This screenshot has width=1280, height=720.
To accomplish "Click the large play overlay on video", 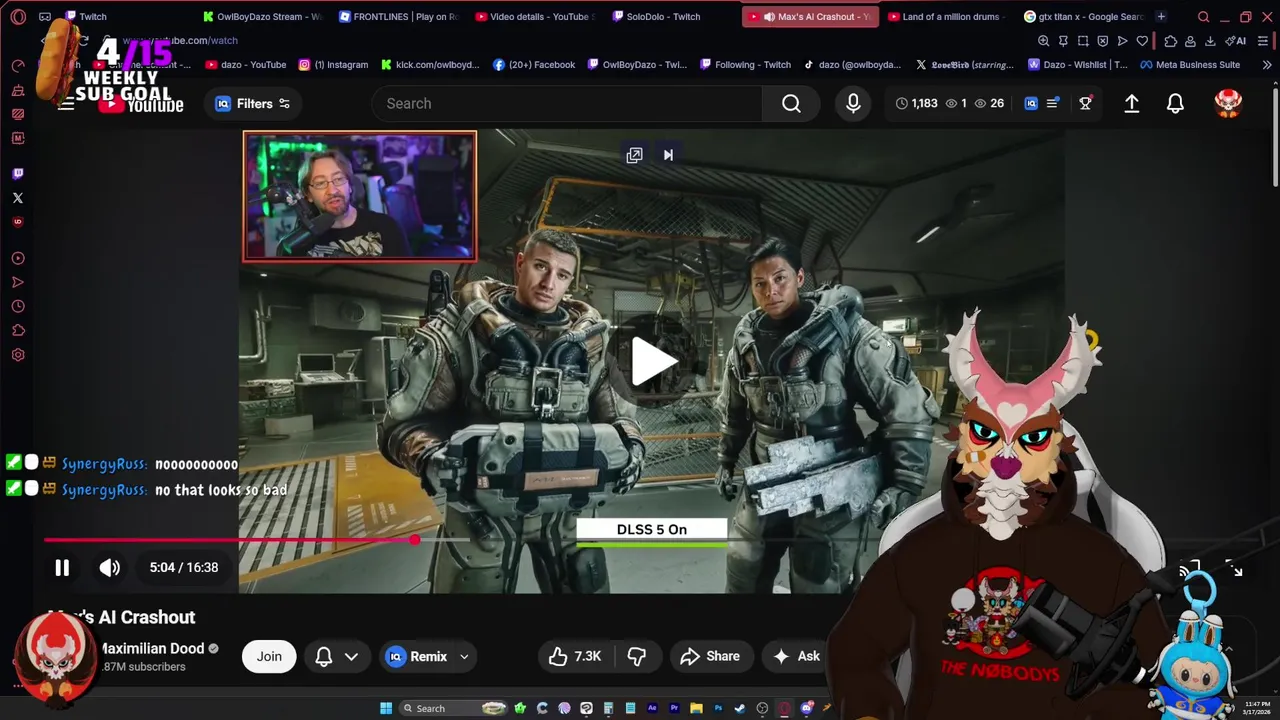I will point(652,361).
